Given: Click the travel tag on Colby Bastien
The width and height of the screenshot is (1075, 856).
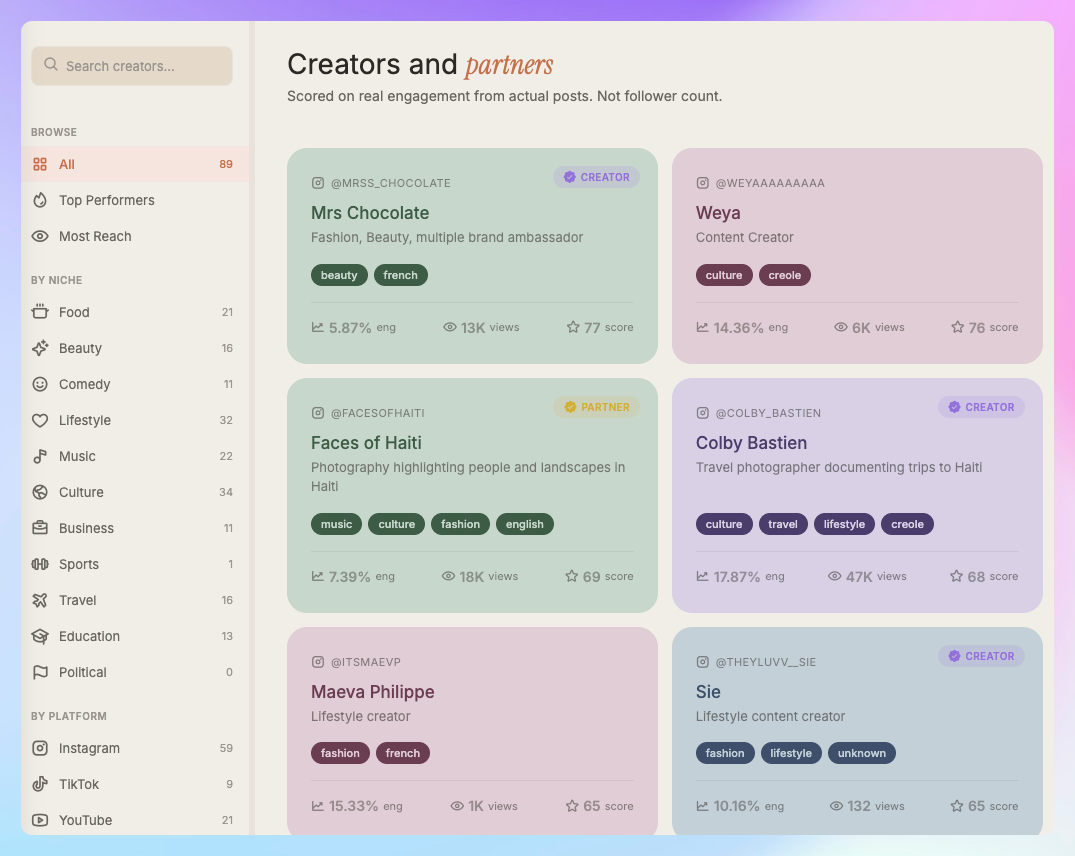Looking at the screenshot, I should coord(782,524).
